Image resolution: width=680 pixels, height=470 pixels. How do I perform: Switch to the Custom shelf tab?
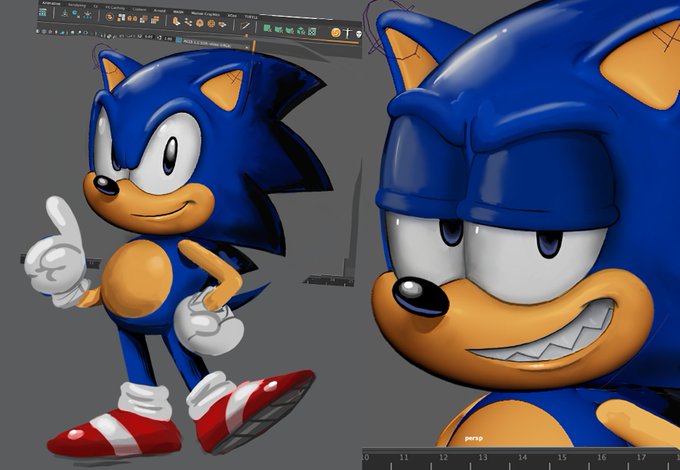pos(139,10)
